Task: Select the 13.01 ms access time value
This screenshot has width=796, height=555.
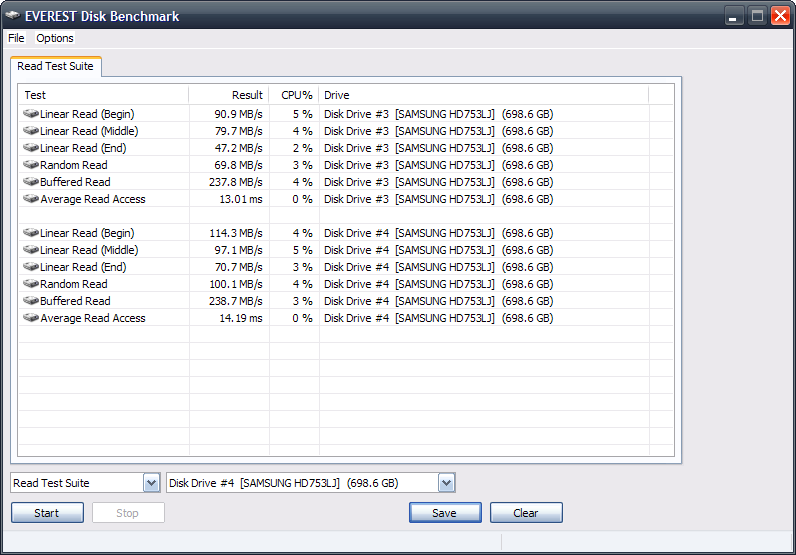Action: pyautogui.click(x=241, y=199)
